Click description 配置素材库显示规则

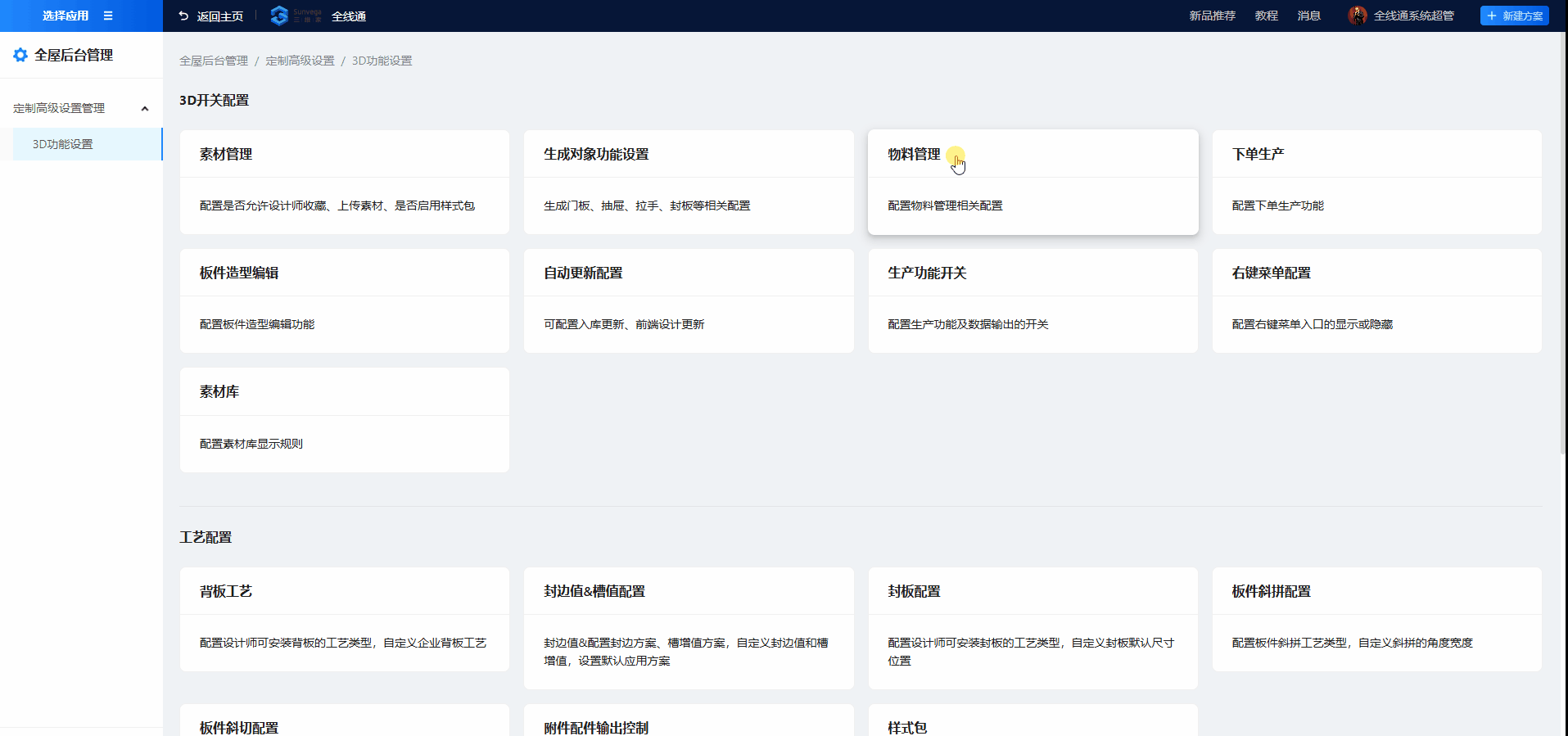[x=251, y=444]
